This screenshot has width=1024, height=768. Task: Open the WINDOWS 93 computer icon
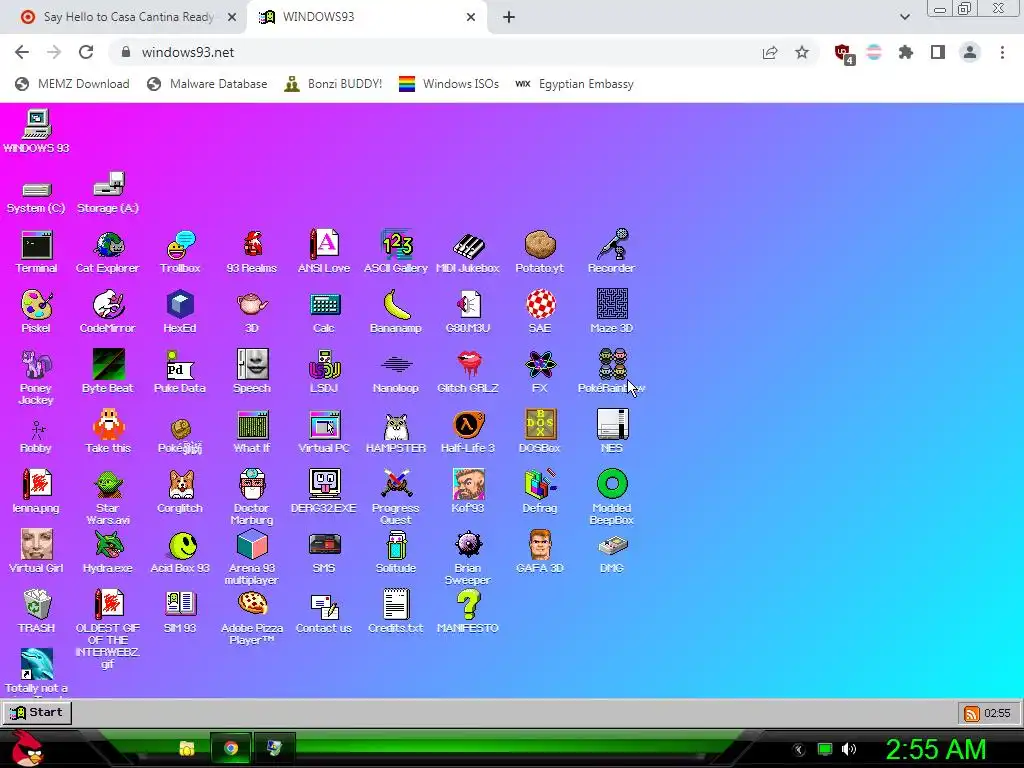tap(37, 131)
